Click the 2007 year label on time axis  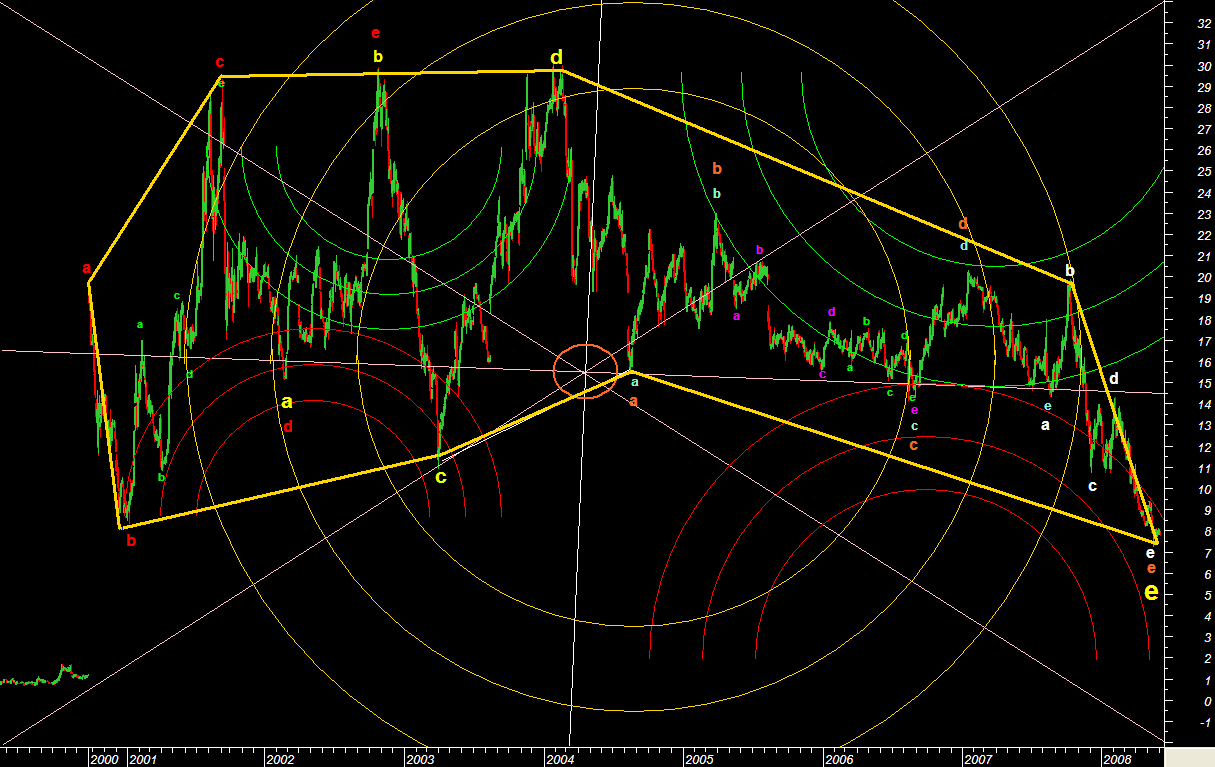click(x=978, y=760)
